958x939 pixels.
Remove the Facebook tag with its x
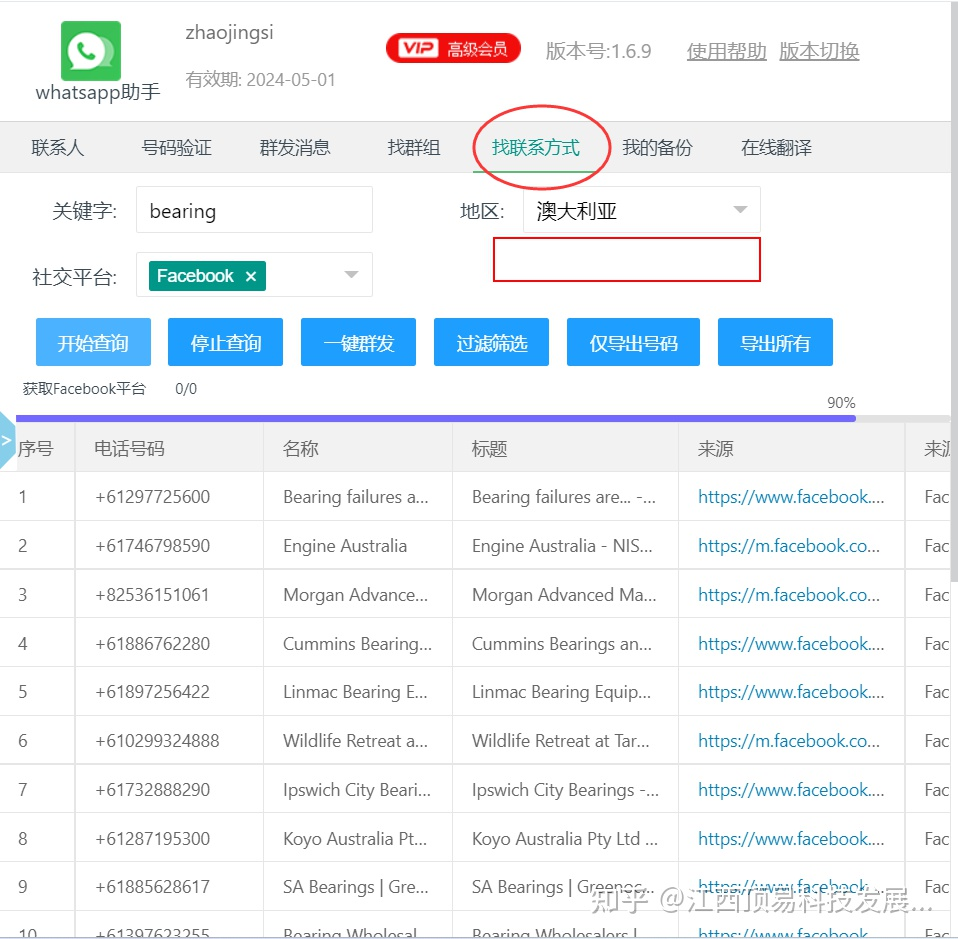(250, 276)
